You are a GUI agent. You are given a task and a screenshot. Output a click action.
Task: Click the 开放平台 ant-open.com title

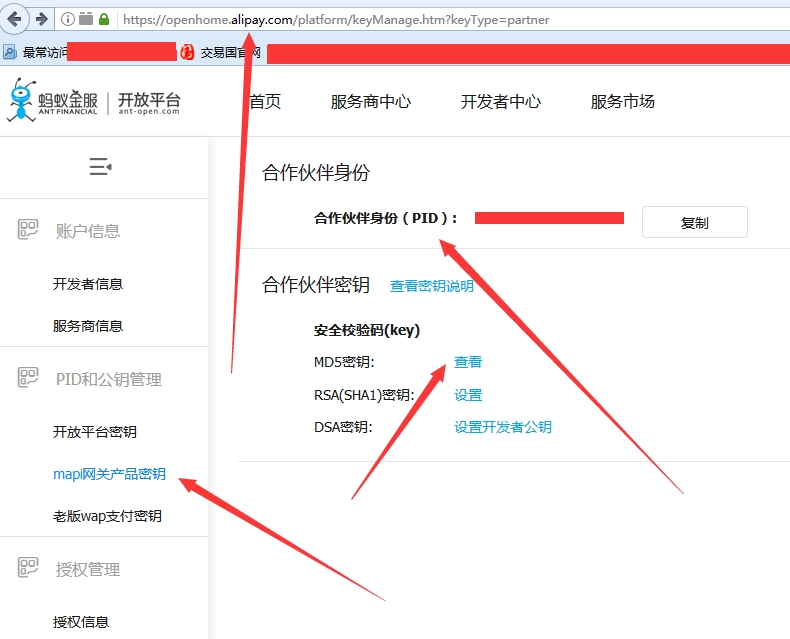149,103
